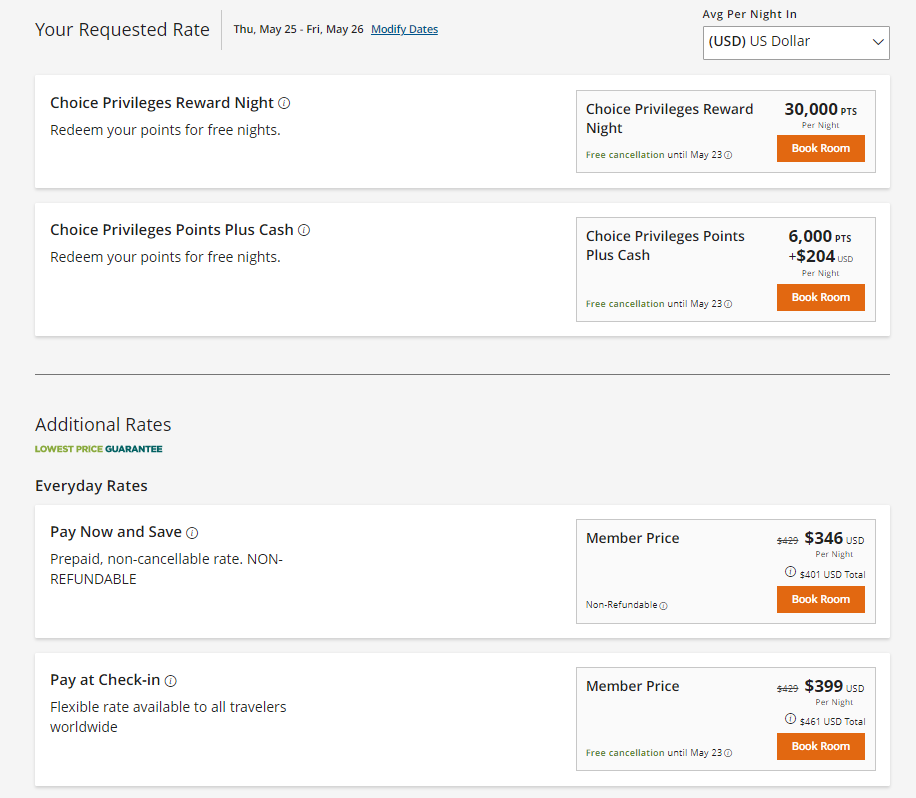Book Room for the Pay at Check-in rate

[820, 746]
